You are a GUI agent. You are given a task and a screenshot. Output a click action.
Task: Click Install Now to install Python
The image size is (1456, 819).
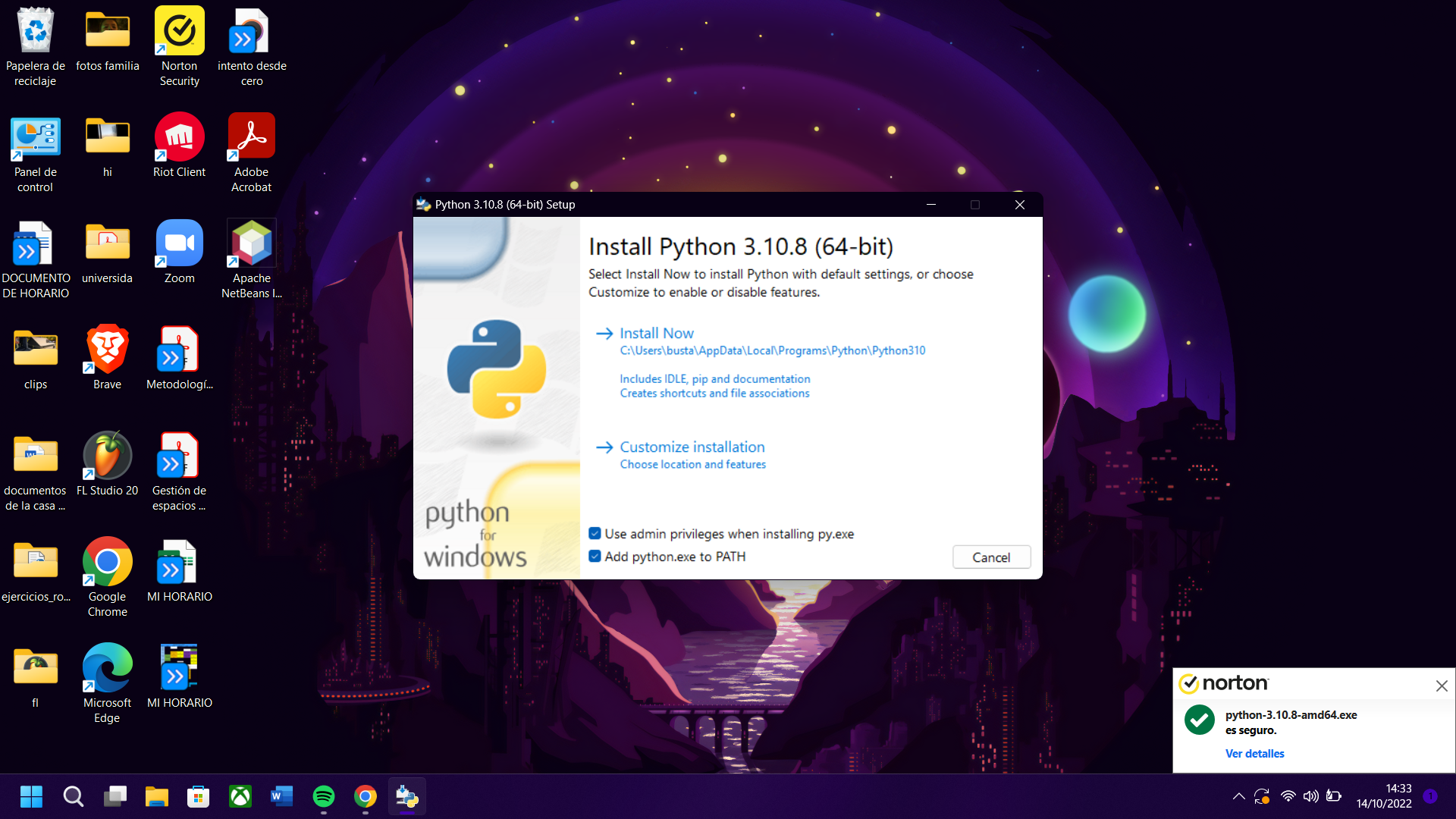(656, 334)
